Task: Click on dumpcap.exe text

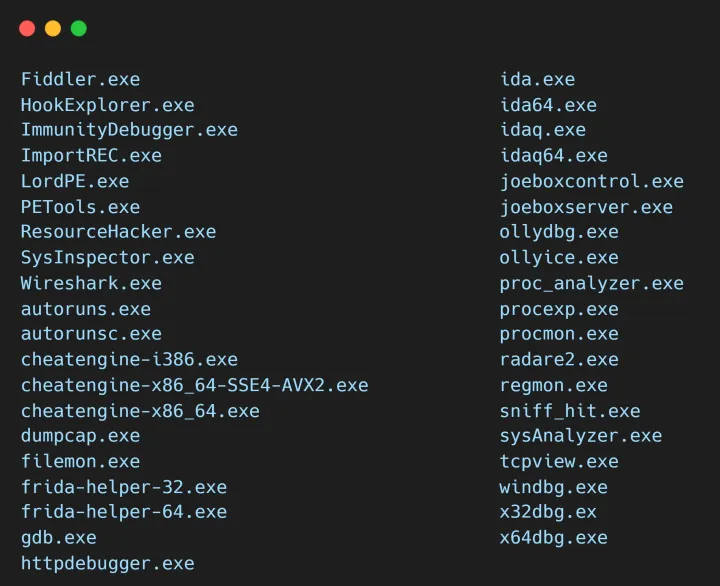Action: coord(80,436)
